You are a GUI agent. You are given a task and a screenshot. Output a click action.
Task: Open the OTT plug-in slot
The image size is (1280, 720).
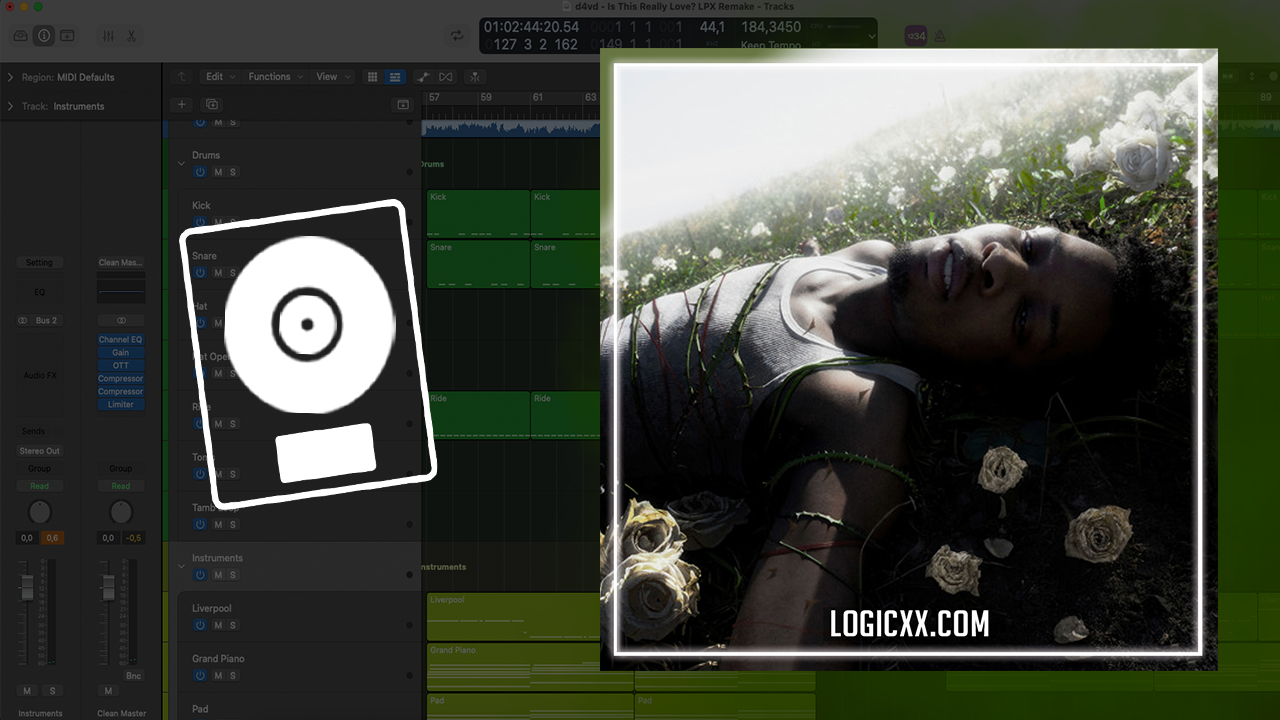121,366
